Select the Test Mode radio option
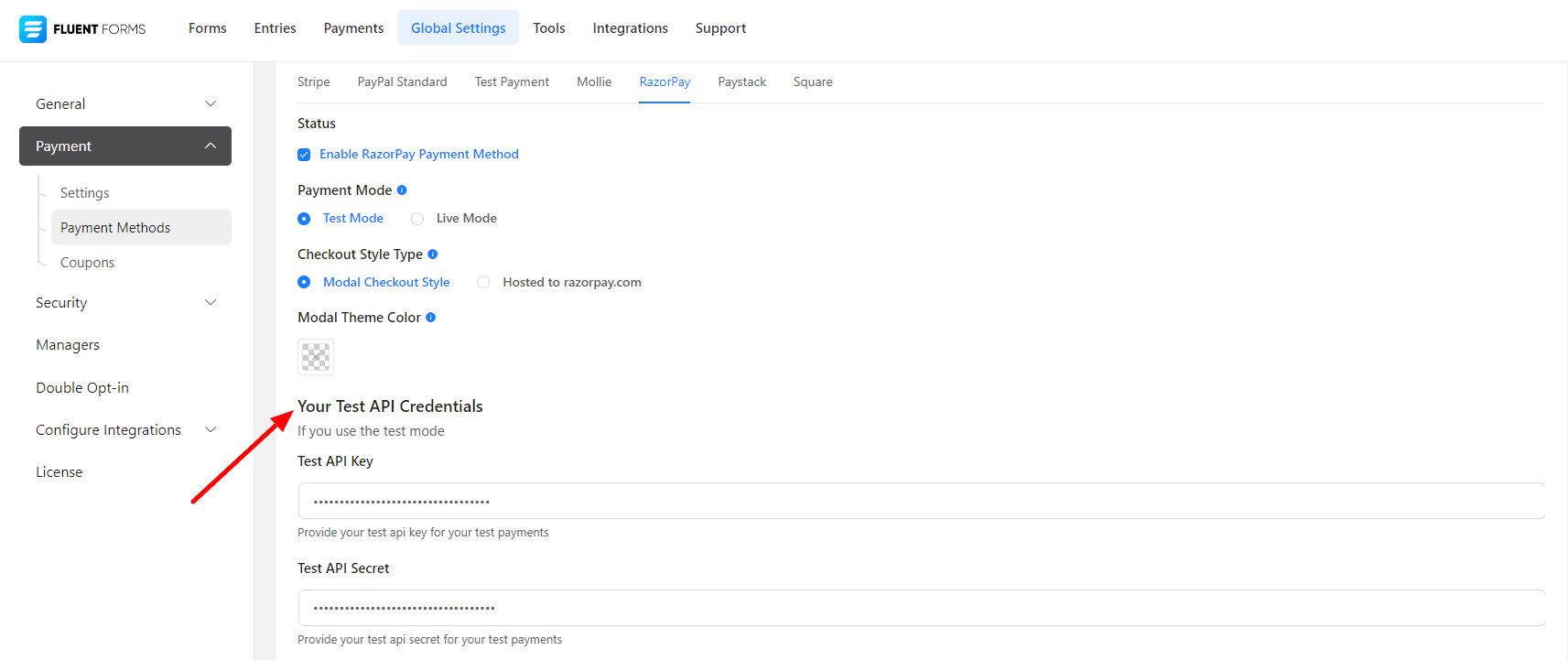The image size is (1568, 660). pos(304,219)
